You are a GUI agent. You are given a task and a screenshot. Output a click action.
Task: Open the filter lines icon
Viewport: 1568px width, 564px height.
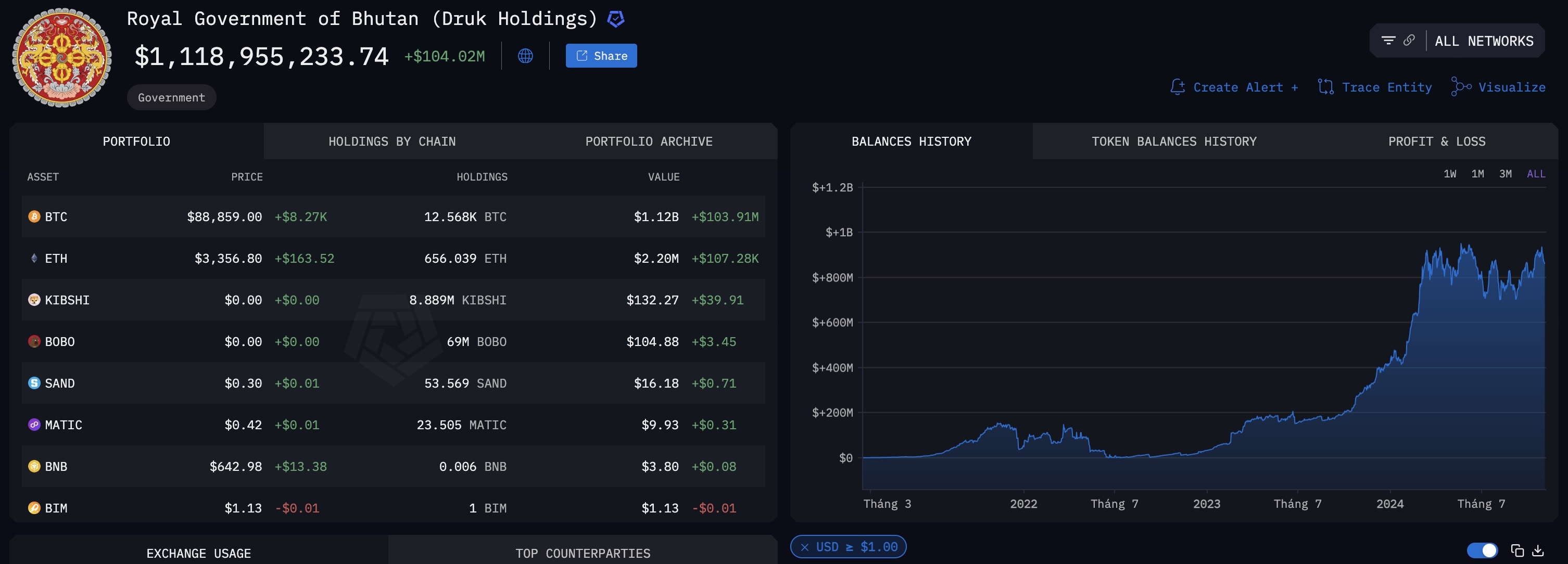click(1388, 41)
